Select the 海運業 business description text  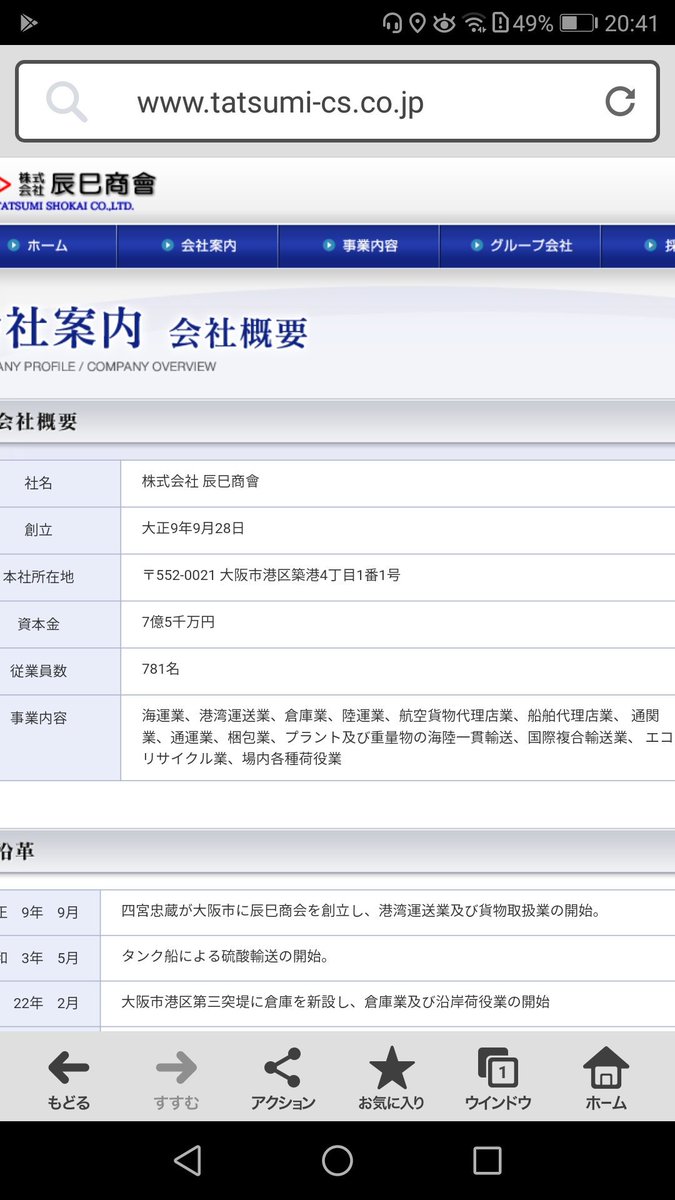coord(408,737)
